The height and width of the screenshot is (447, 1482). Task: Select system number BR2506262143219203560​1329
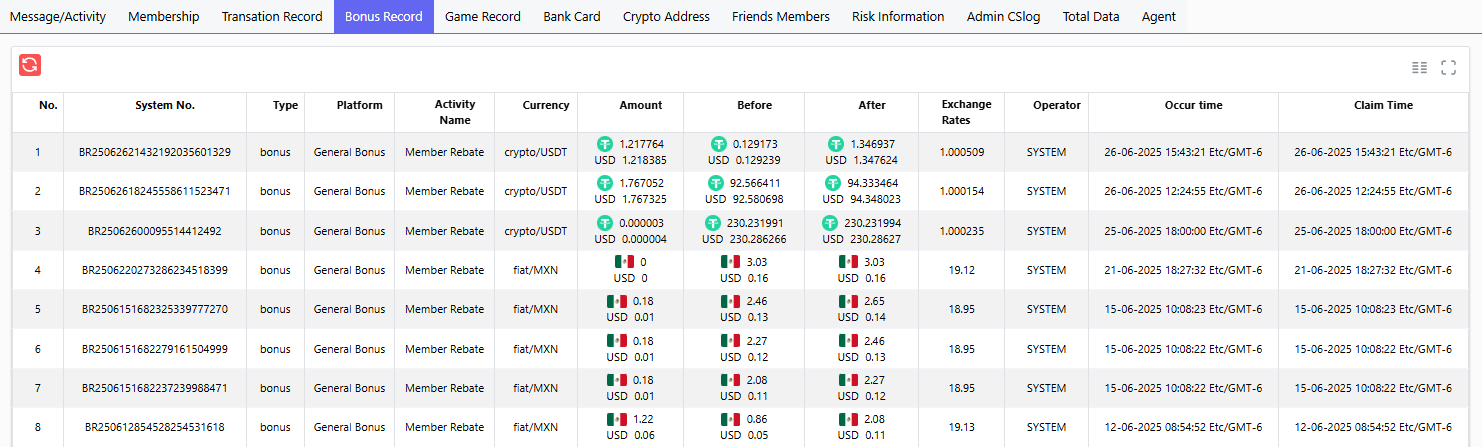pos(155,152)
